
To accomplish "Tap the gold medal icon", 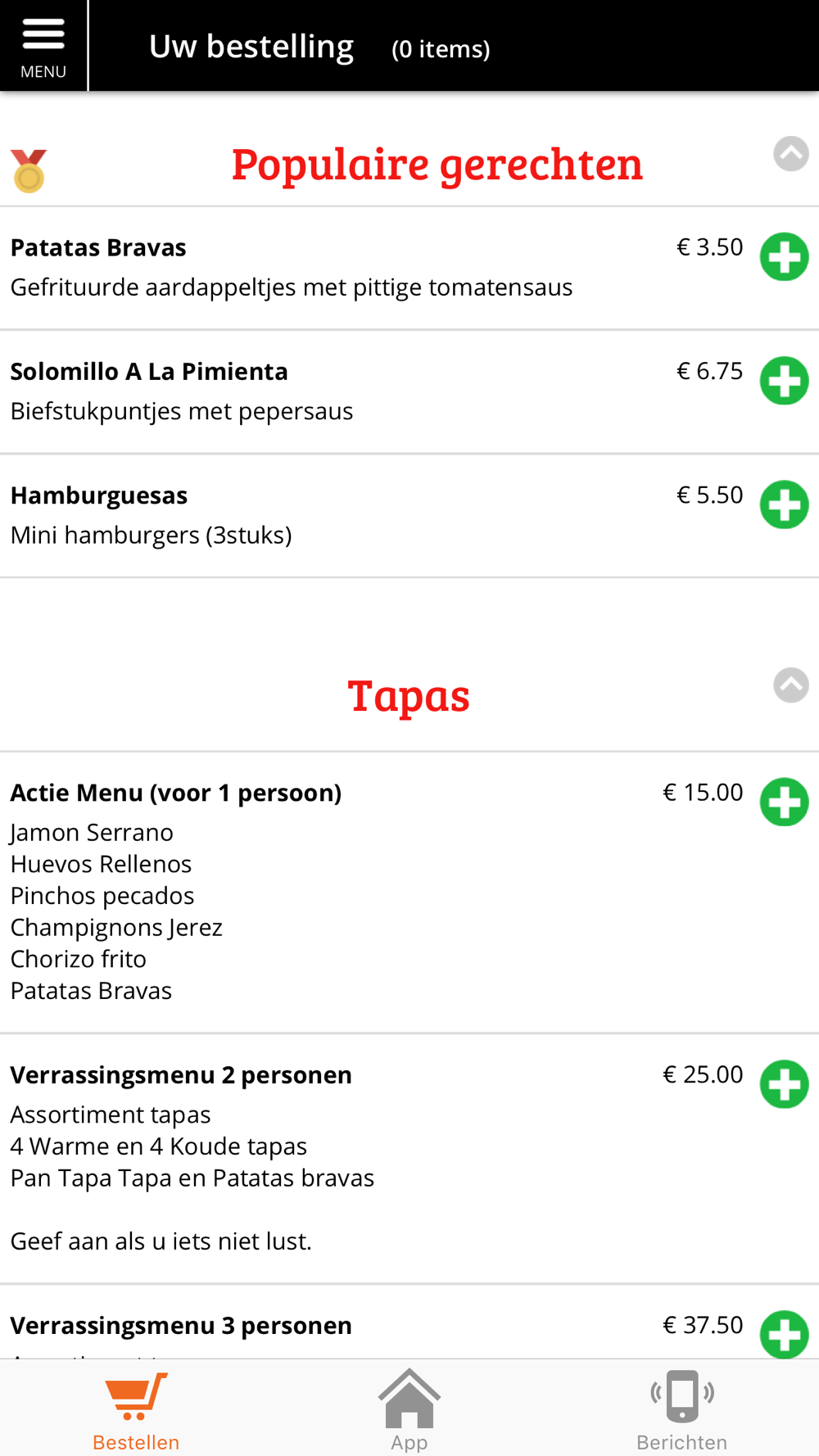I will point(29,170).
